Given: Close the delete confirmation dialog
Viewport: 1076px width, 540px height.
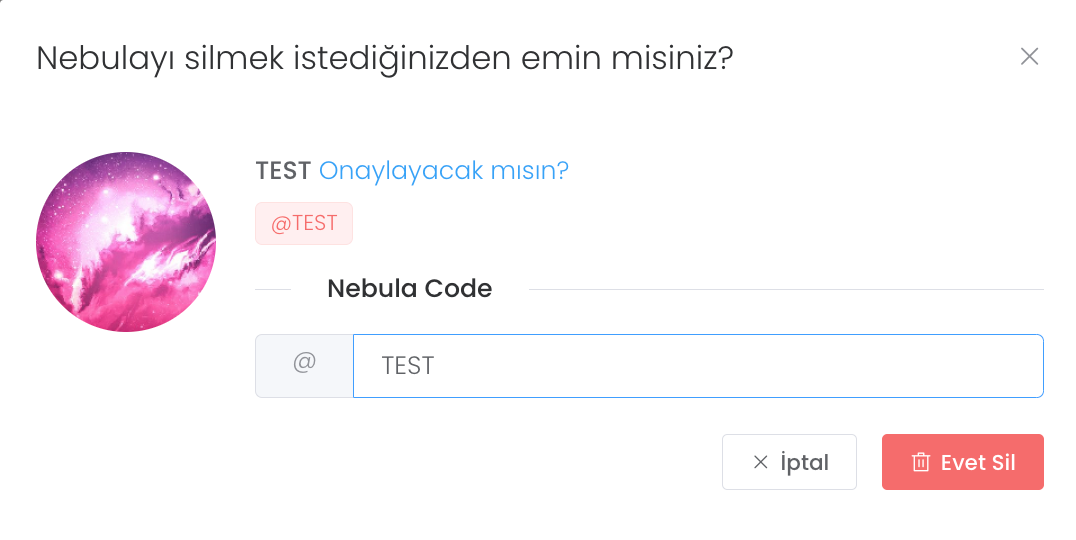Looking at the screenshot, I should (x=1029, y=57).
